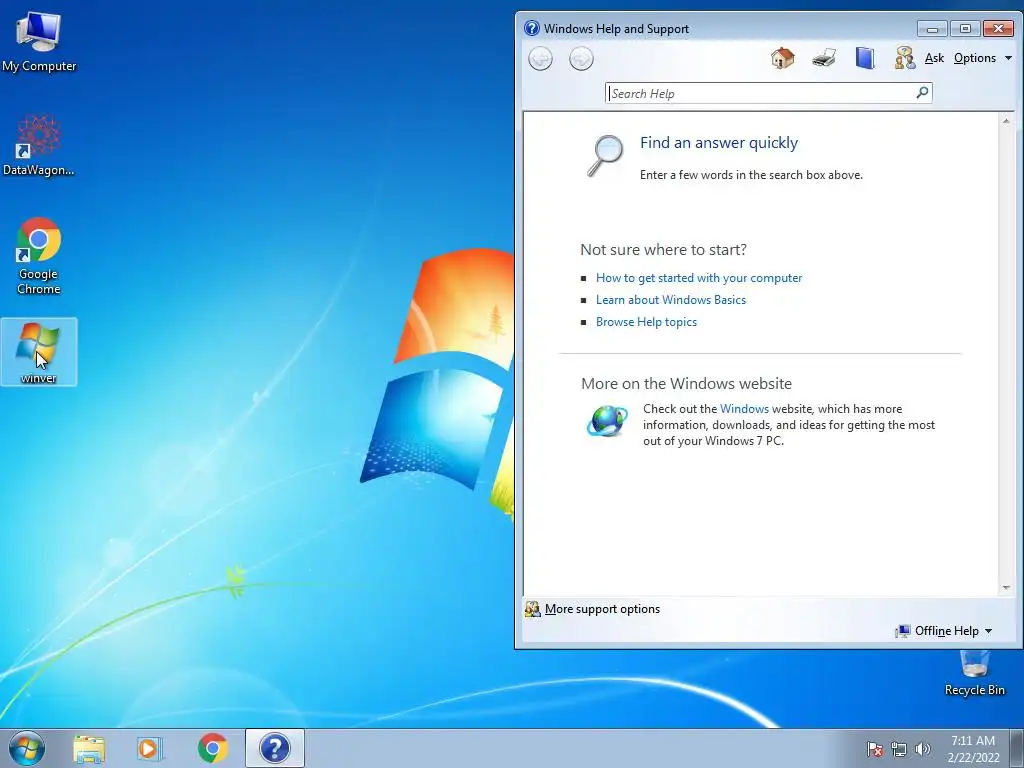Select the Recycle Bin on the desktop

(974, 673)
